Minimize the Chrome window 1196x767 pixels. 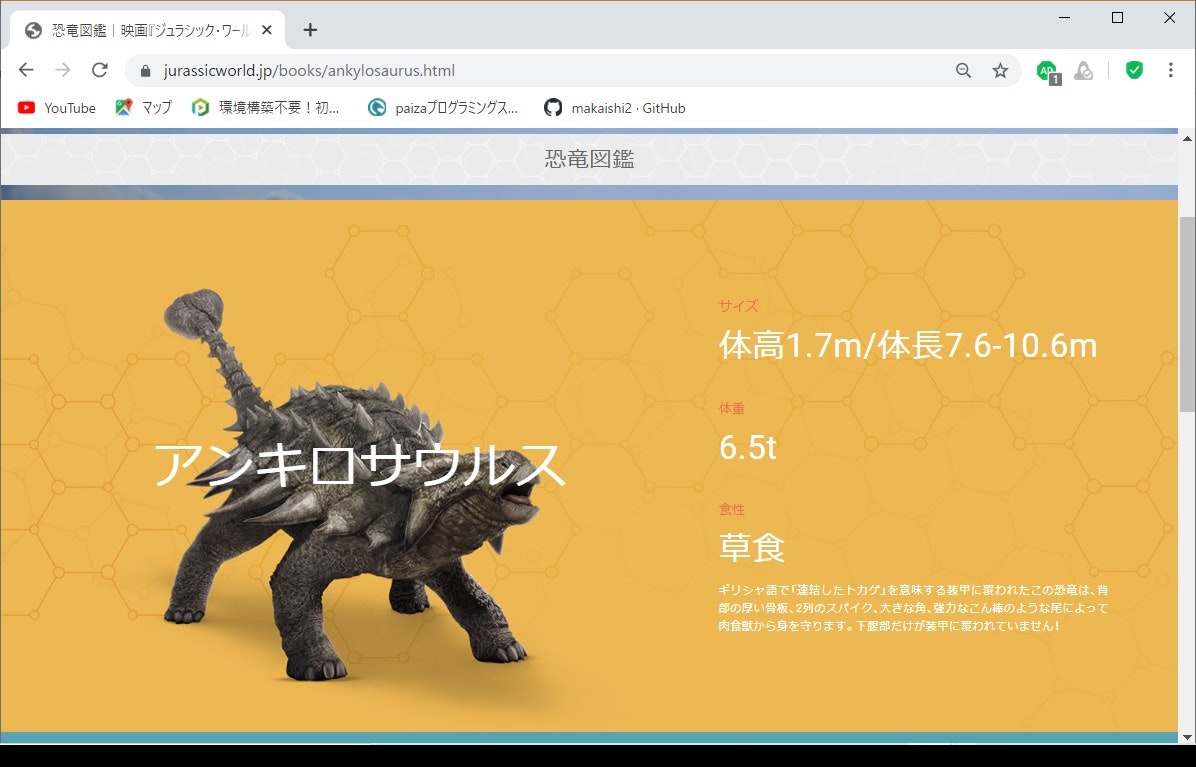coord(1065,18)
